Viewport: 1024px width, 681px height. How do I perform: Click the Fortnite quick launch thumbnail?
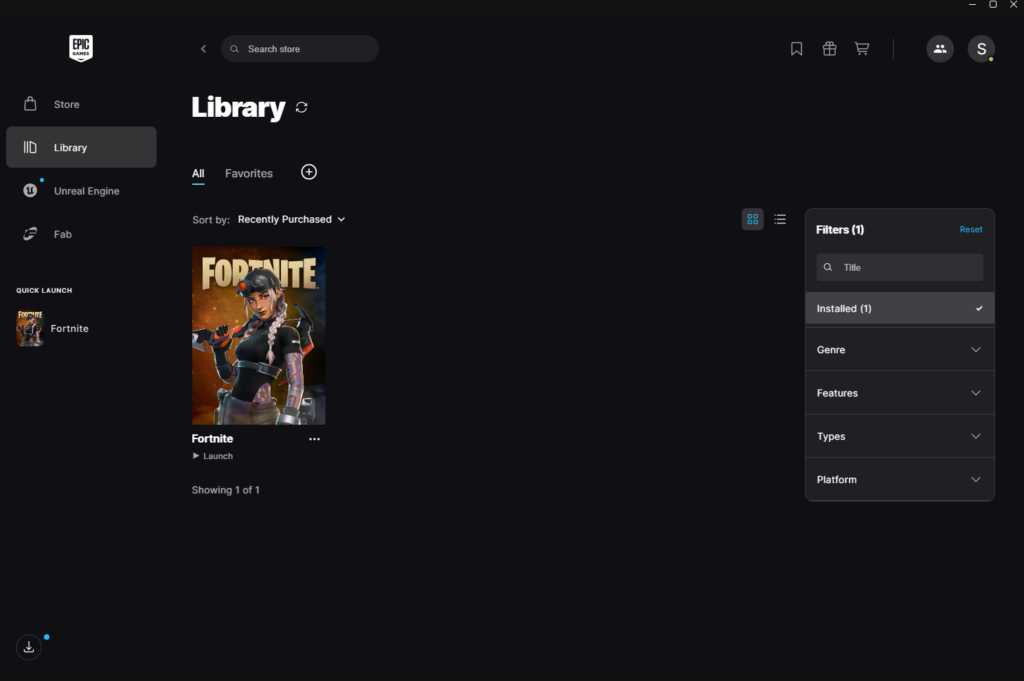pyautogui.click(x=29, y=328)
